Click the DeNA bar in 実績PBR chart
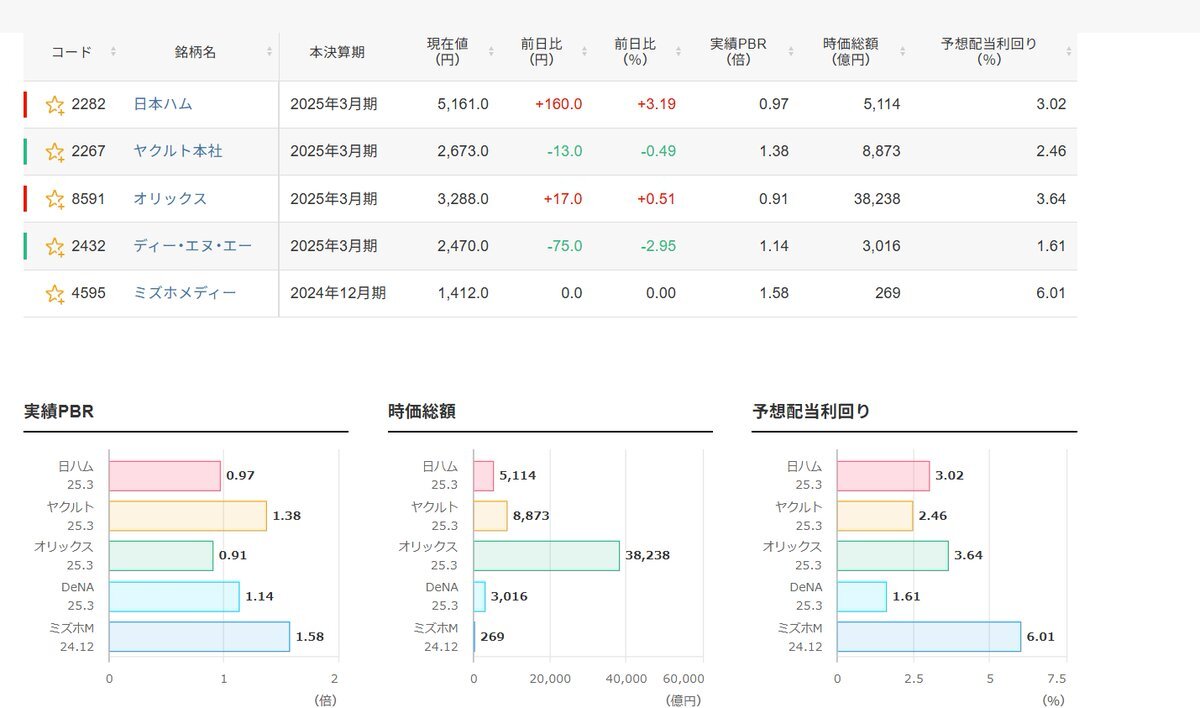Screen dimensions: 1200x708 174,596
